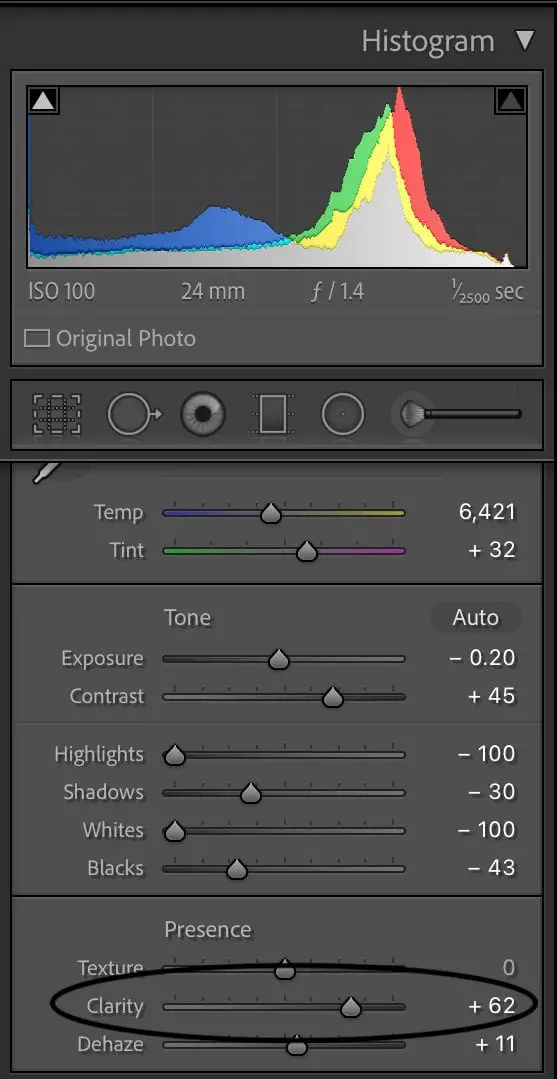Select the Contrast value +45
Image resolution: width=557 pixels, height=1079 pixels.
point(491,696)
